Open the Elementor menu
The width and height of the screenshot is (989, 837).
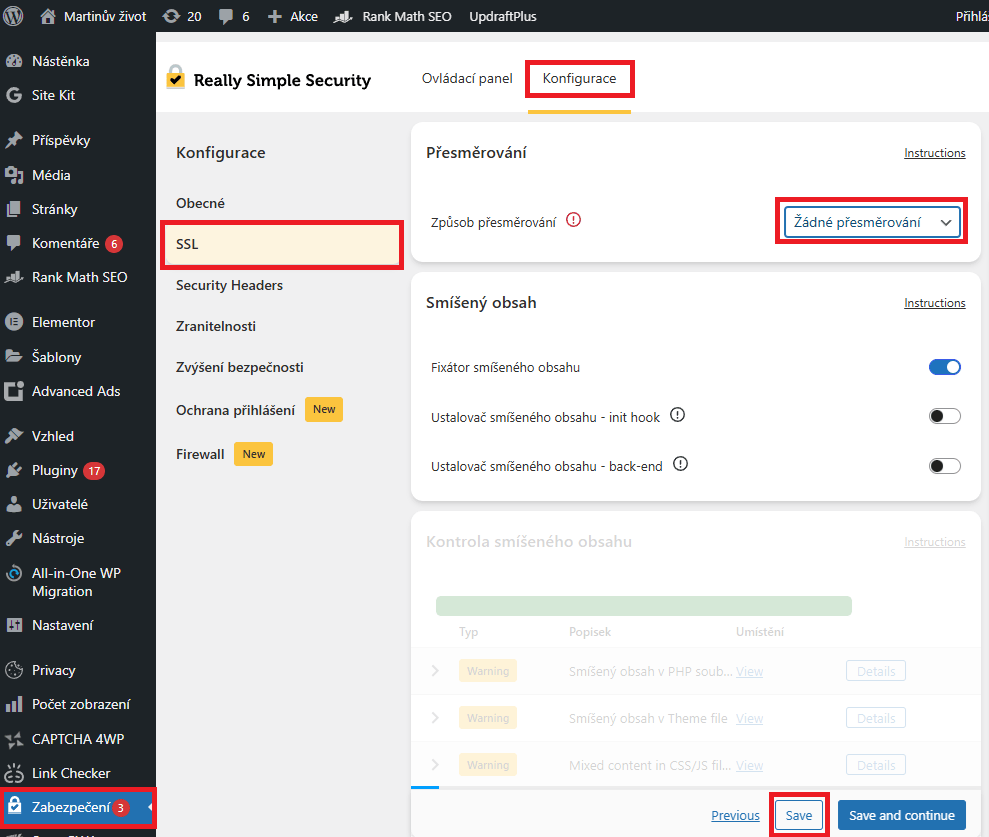click(59, 321)
